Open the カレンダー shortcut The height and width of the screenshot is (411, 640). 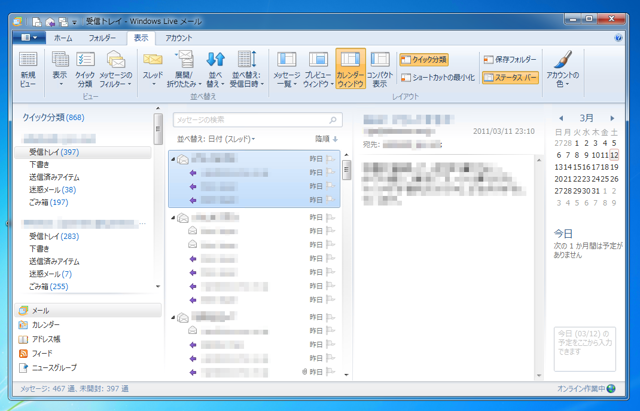[40, 325]
